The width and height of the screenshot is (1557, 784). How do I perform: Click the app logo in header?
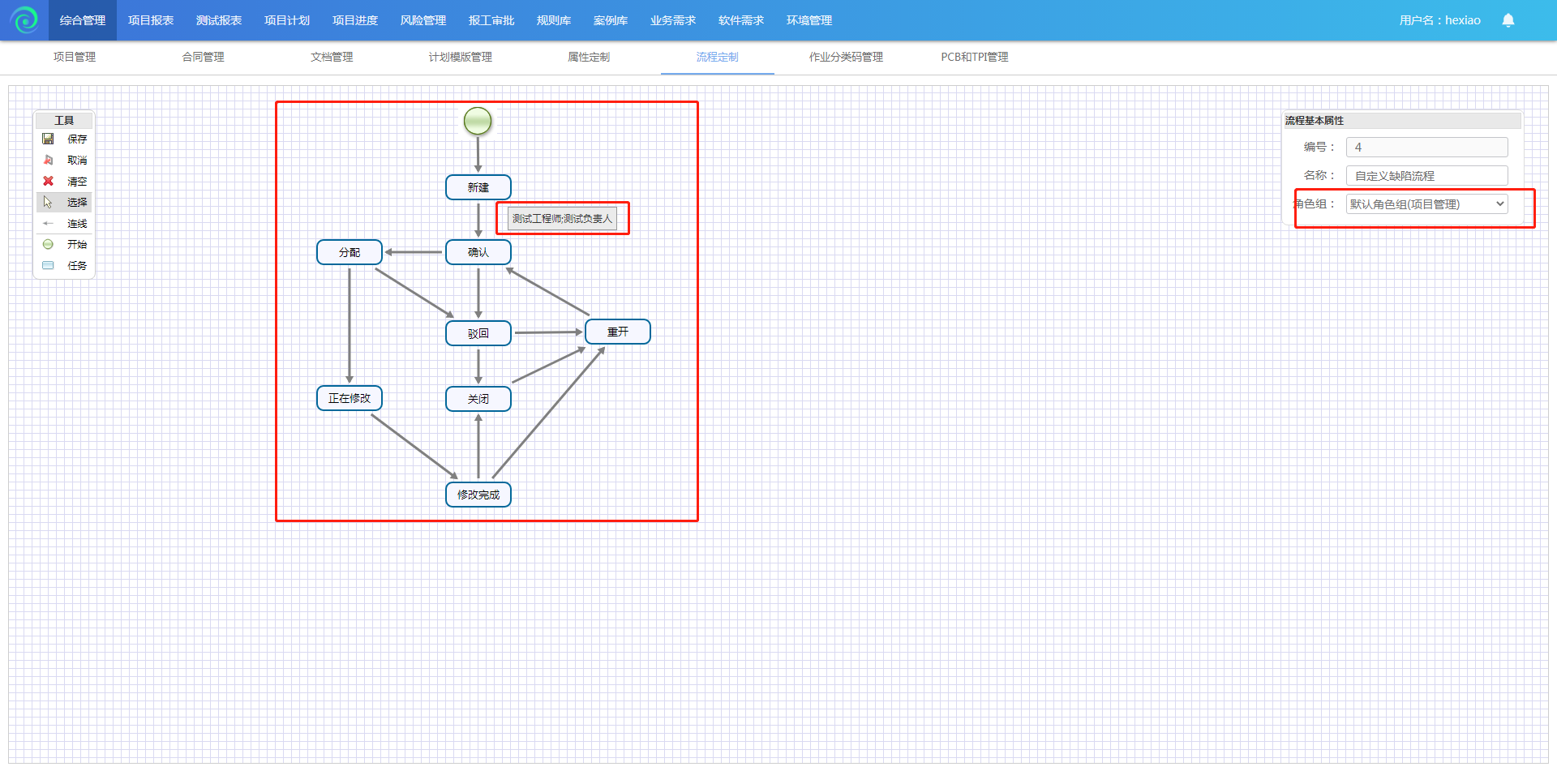click(24, 20)
